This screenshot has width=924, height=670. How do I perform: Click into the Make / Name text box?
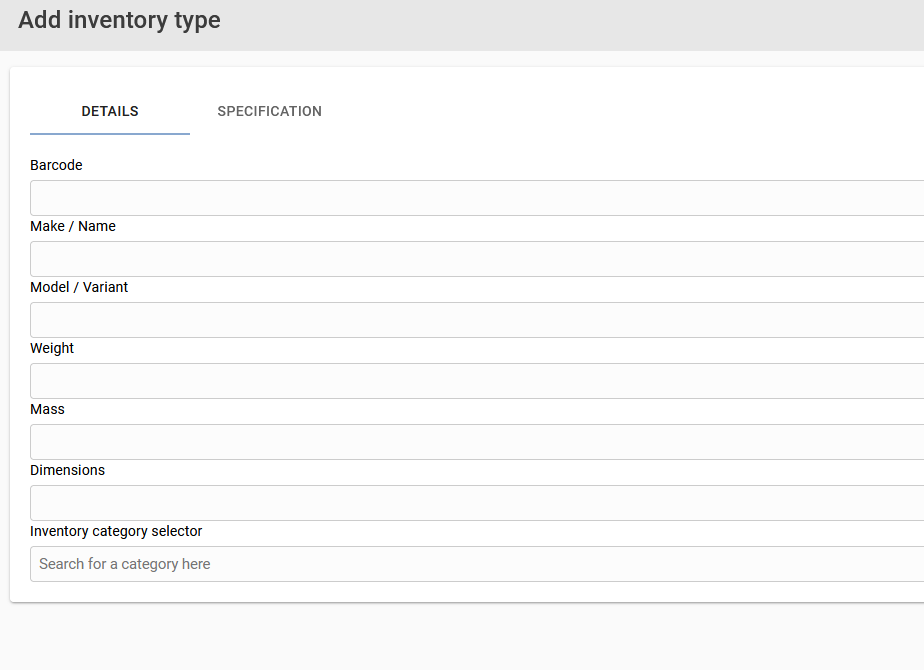click(x=477, y=259)
